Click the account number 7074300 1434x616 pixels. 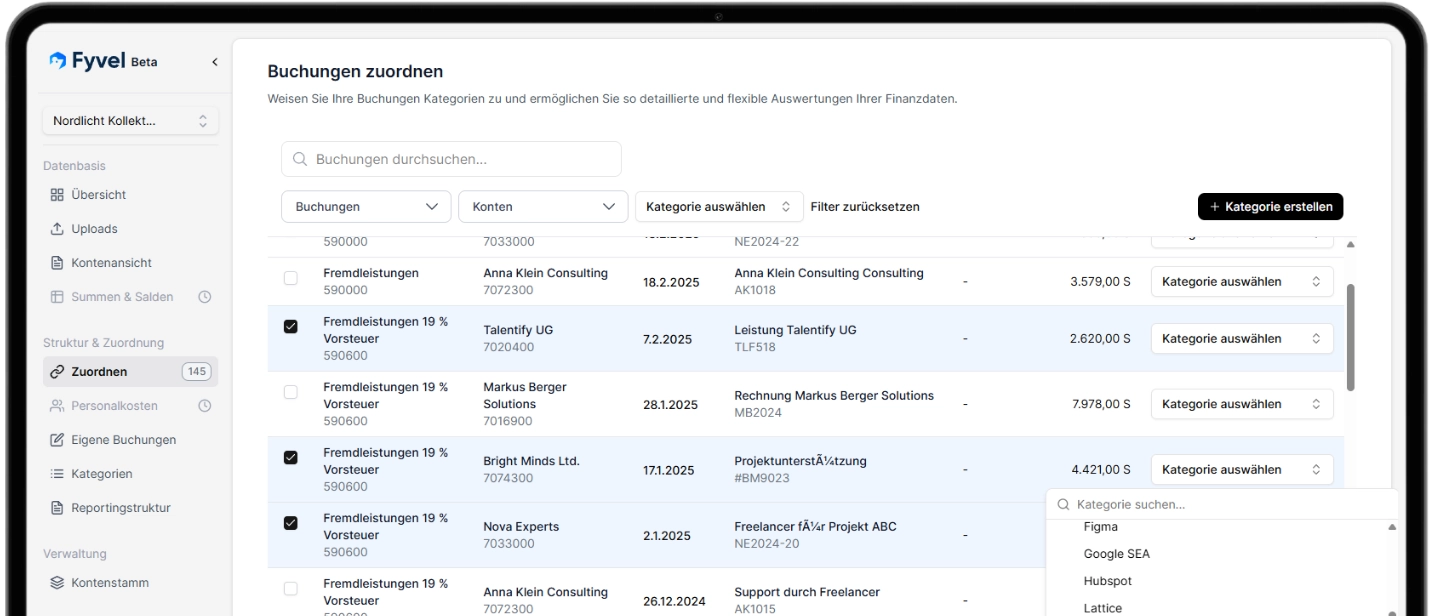tap(508, 478)
